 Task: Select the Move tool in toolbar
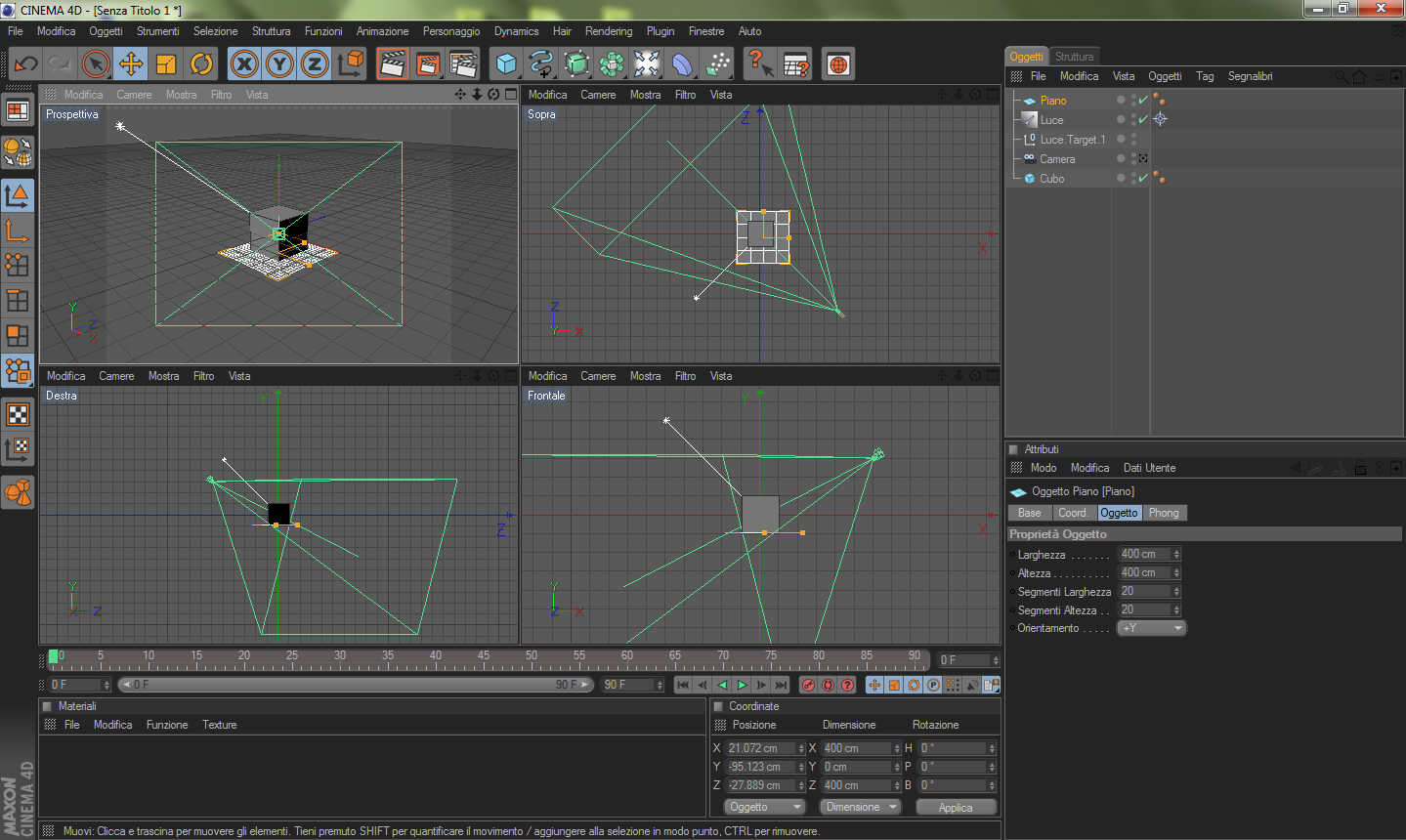point(130,64)
